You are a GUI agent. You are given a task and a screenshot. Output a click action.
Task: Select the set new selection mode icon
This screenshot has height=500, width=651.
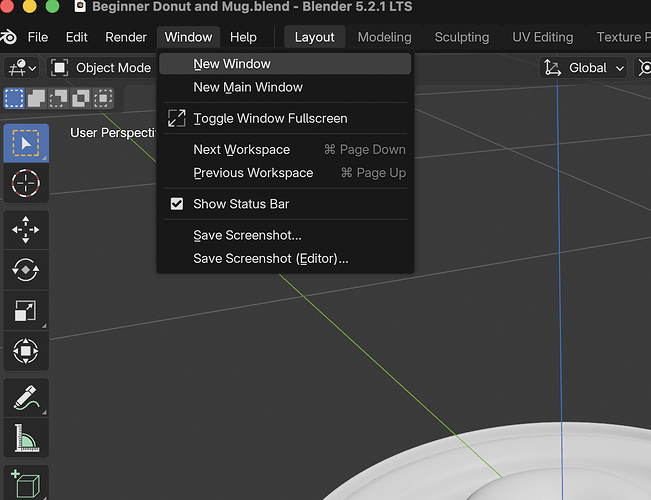coord(14,98)
